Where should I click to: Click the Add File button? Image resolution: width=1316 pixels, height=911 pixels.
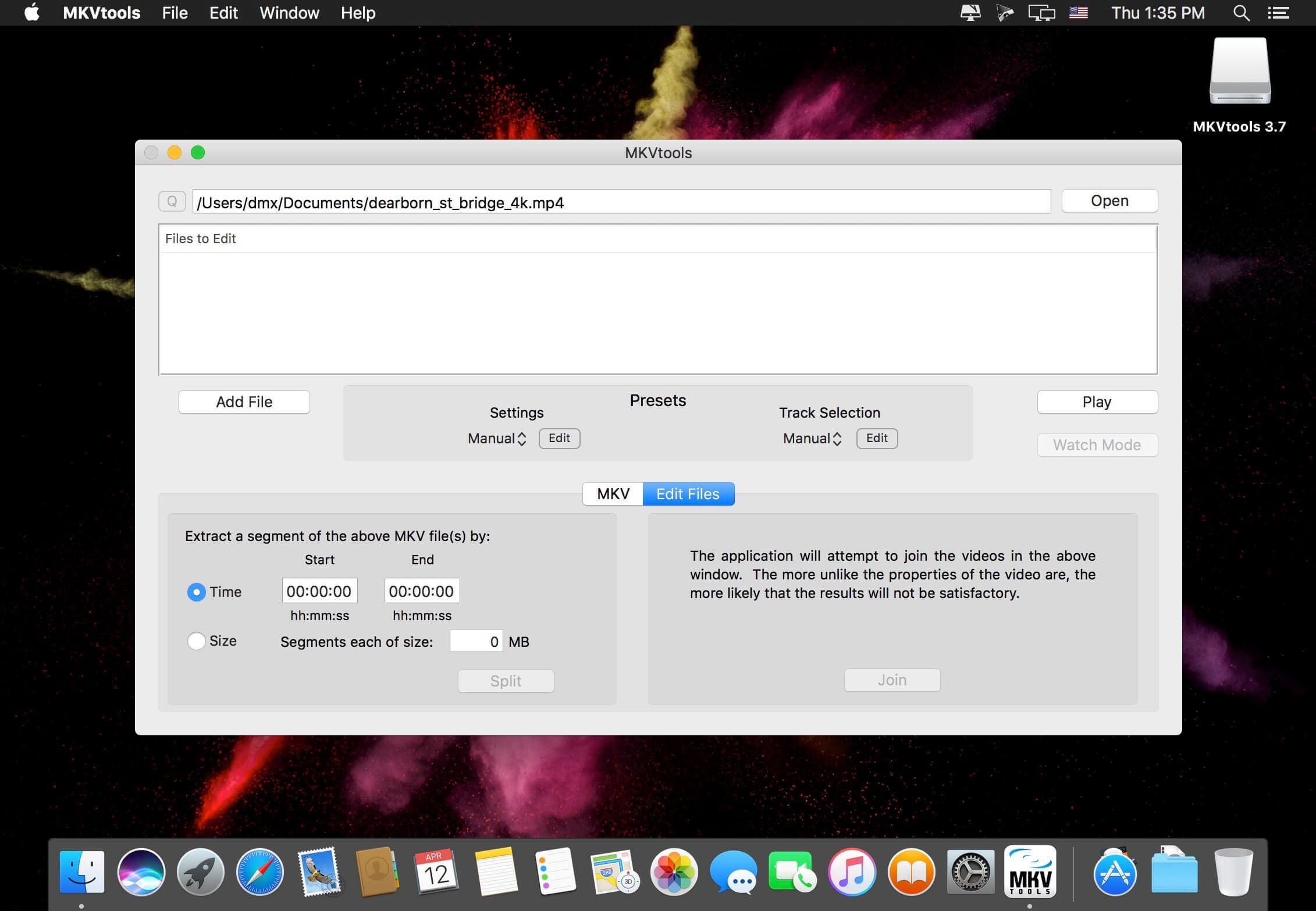(x=244, y=401)
